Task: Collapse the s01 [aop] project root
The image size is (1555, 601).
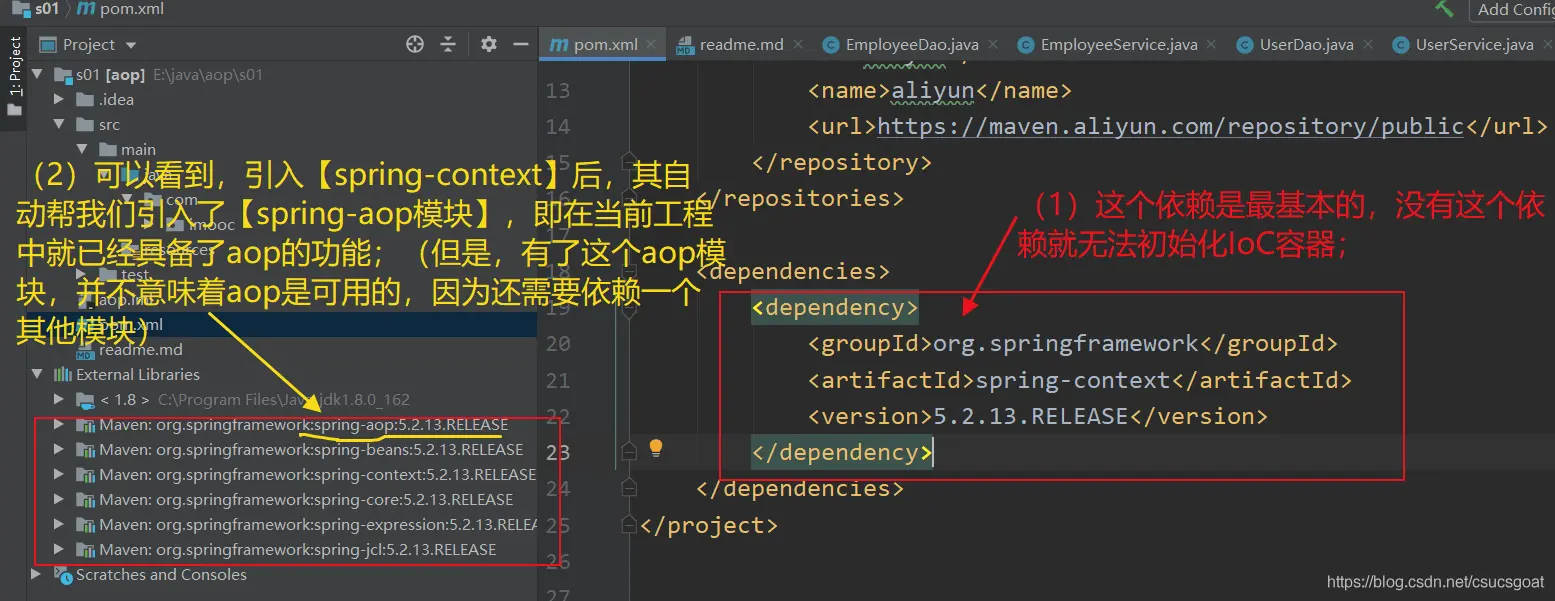Action: [x=38, y=75]
